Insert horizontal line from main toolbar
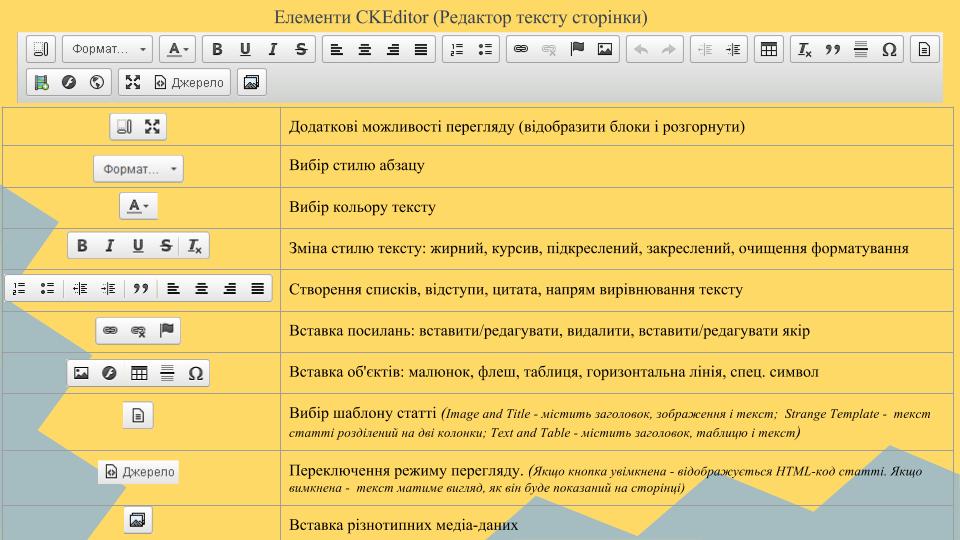The height and width of the screenshot is (540, 960). tap(861, 49)
